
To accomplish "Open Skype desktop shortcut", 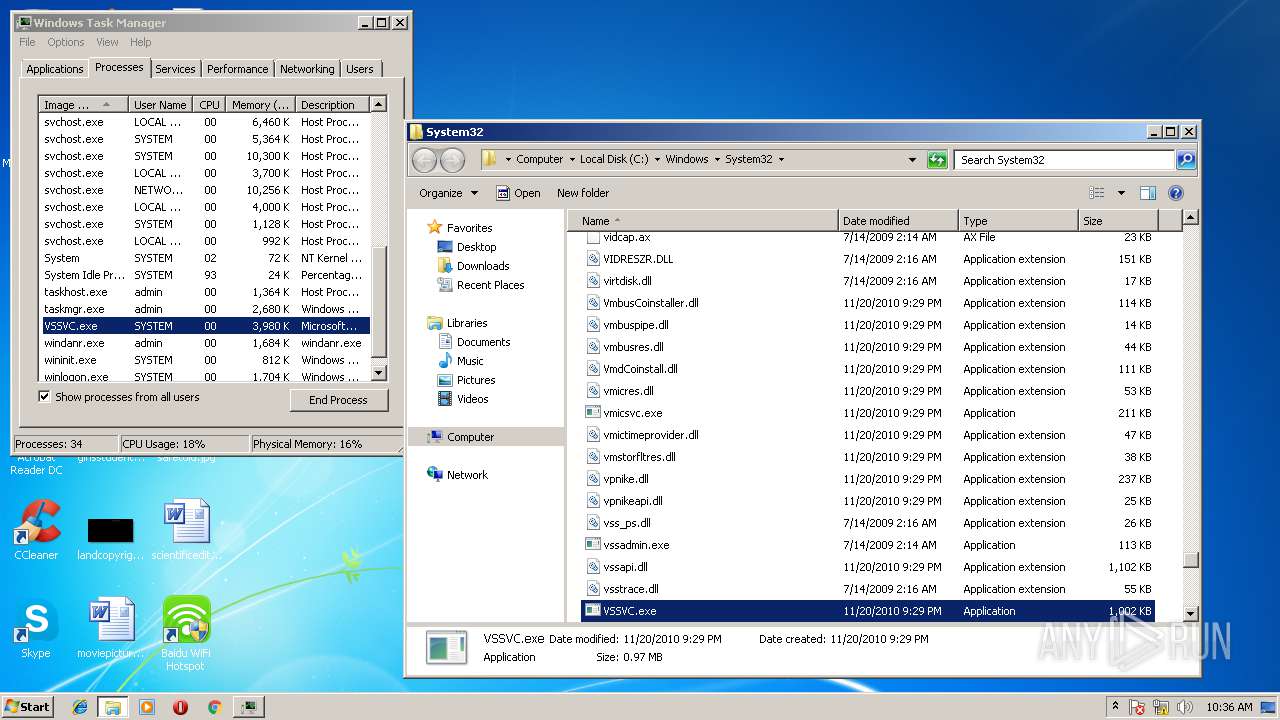I will 36,628.
